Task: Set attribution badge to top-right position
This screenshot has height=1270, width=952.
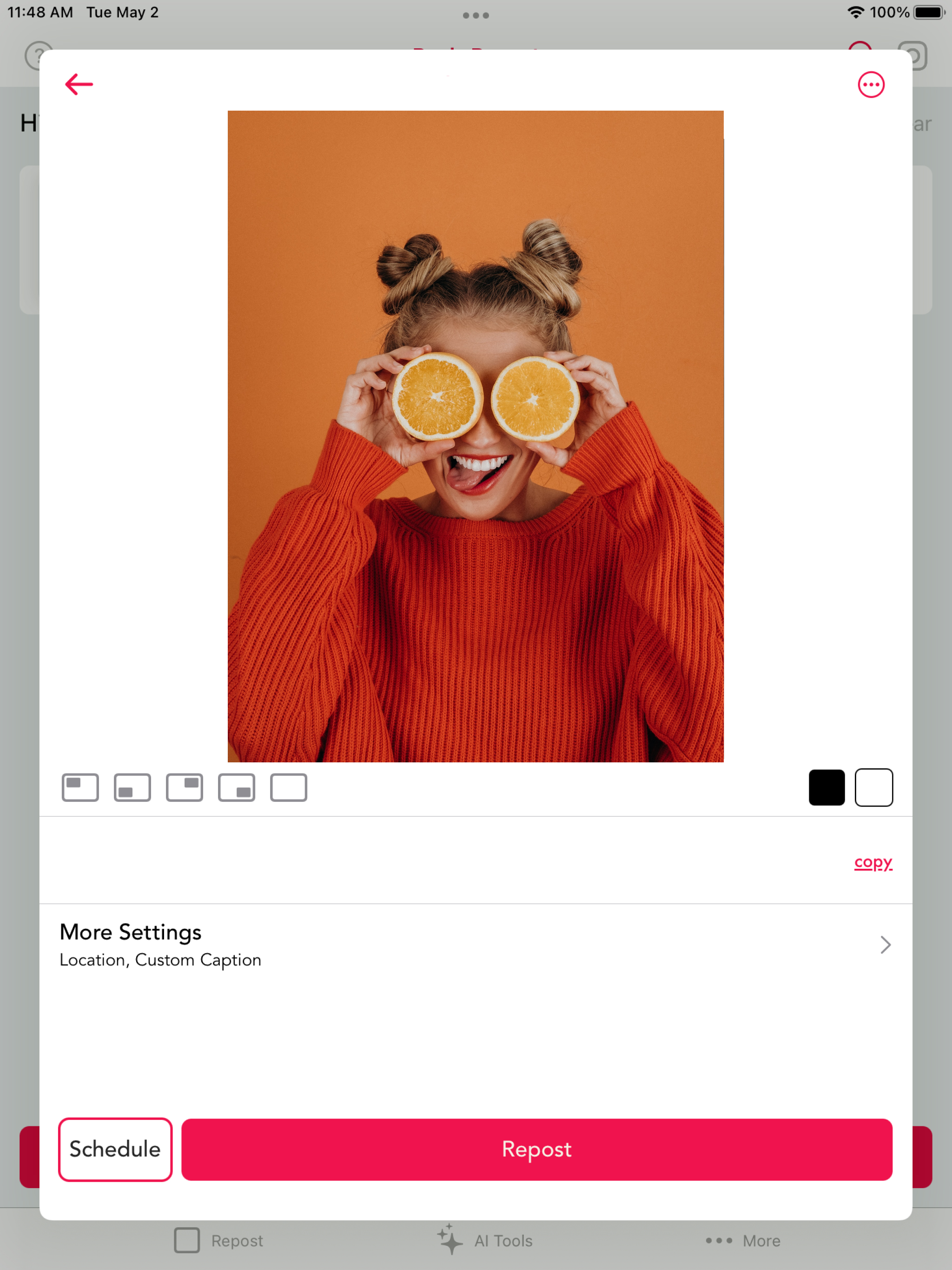Action: [x=185, y=787]
